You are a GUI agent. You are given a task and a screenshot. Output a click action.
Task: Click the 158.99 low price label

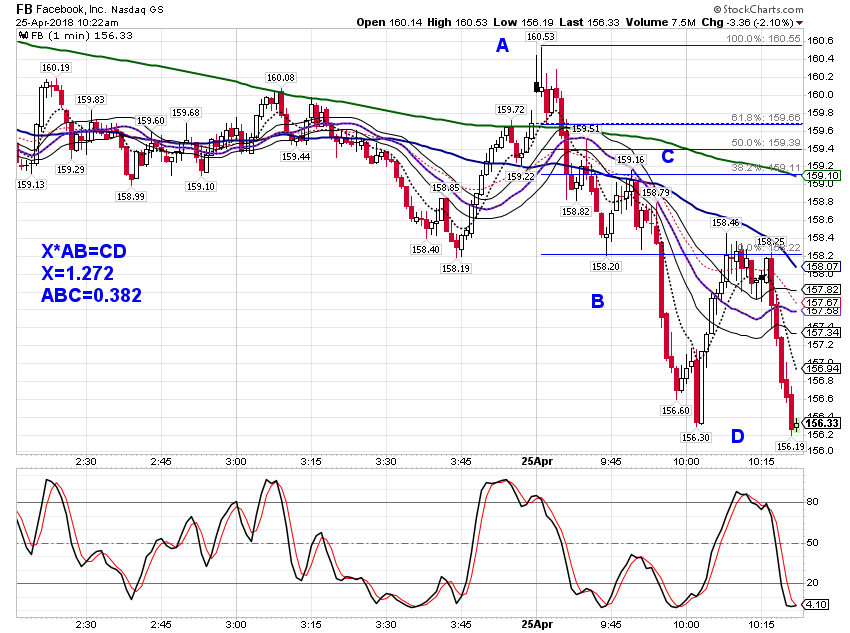point(131,197)
